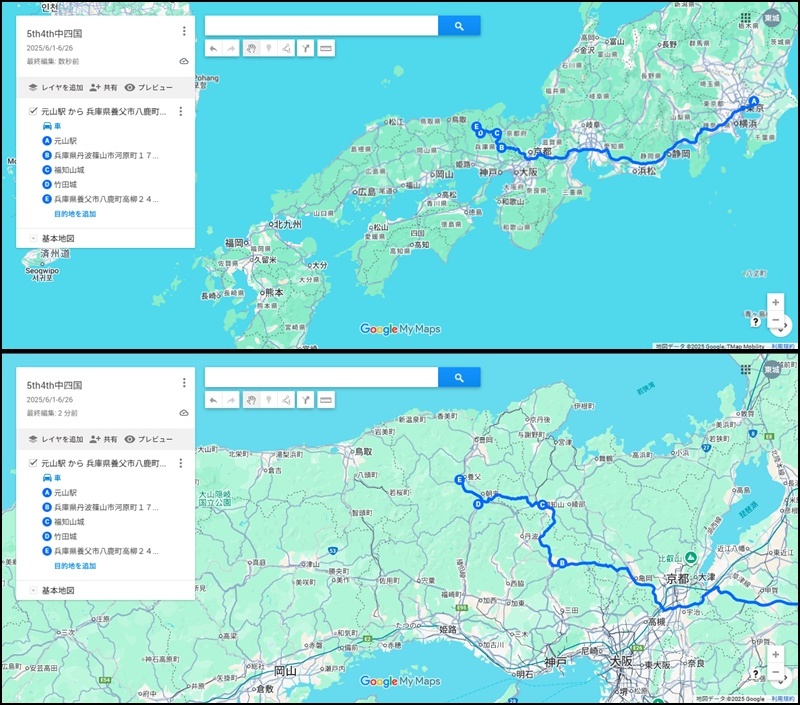Screen dimensions: 800x705
Task: Expand 基本地図 base map in upper panel
Action: point(33,239)
